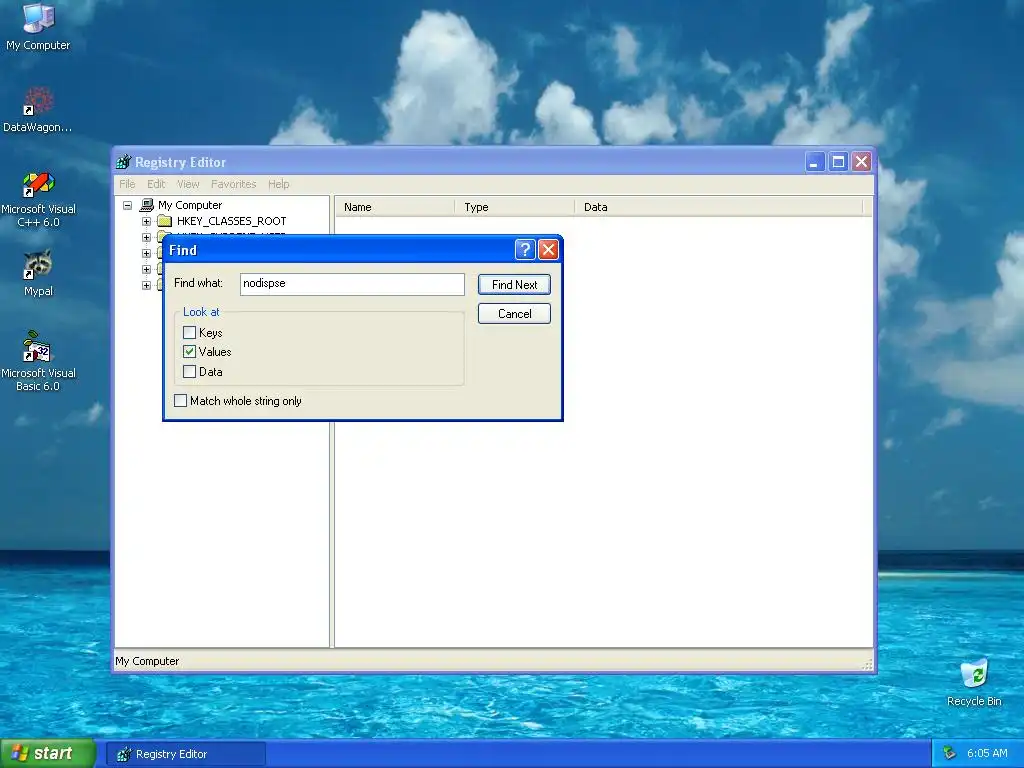Viewport: 1024px width, 768px height.
Task: Click the Find what text field
Action: 352,283
